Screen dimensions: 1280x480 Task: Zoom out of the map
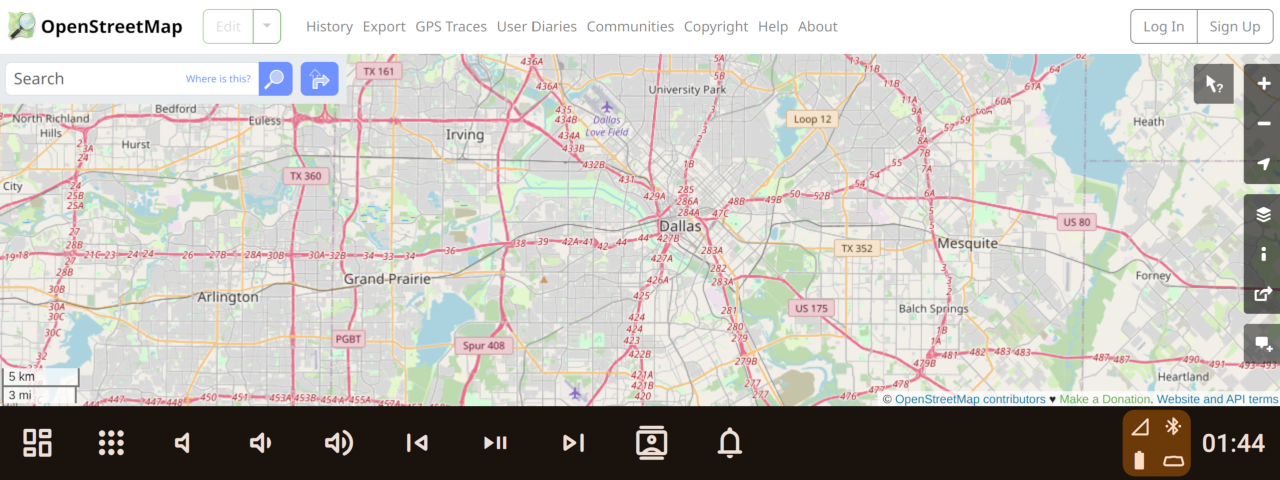click(1263, 124)
